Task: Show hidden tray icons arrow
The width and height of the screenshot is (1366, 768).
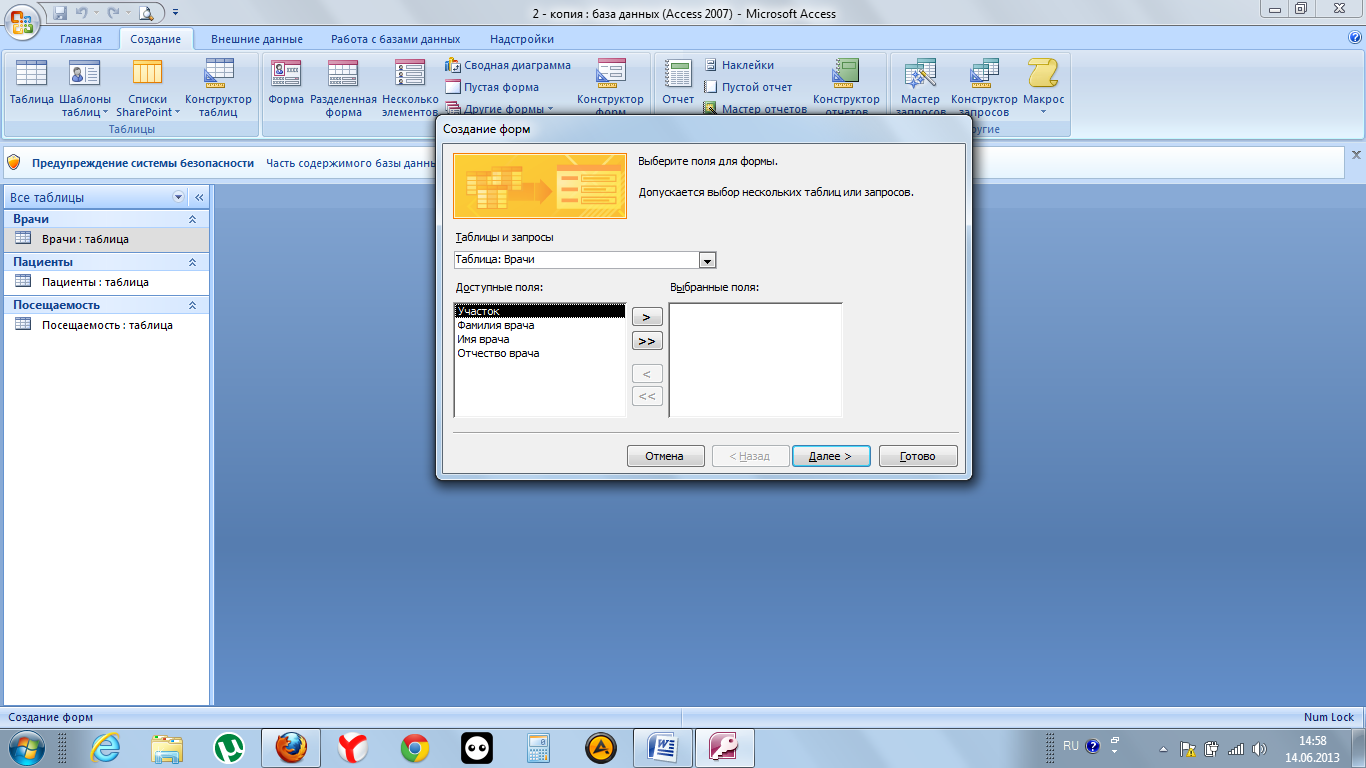Action: [1163, 748]
